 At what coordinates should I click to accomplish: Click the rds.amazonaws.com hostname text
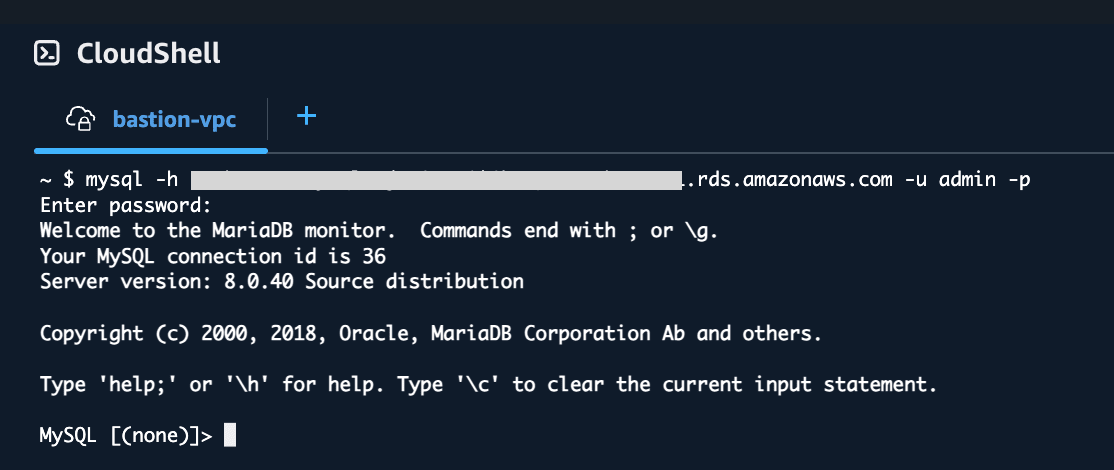[x=787, y=180]
